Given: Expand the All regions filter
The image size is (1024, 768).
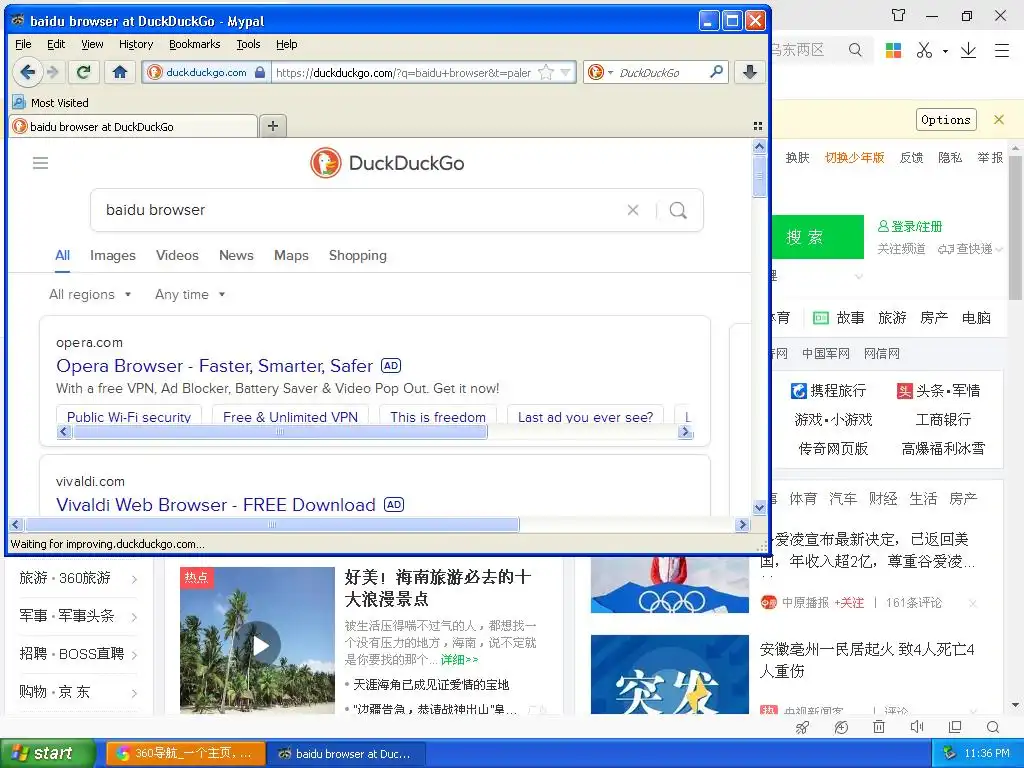Looking at the screenshot, I should click(90, 295).
